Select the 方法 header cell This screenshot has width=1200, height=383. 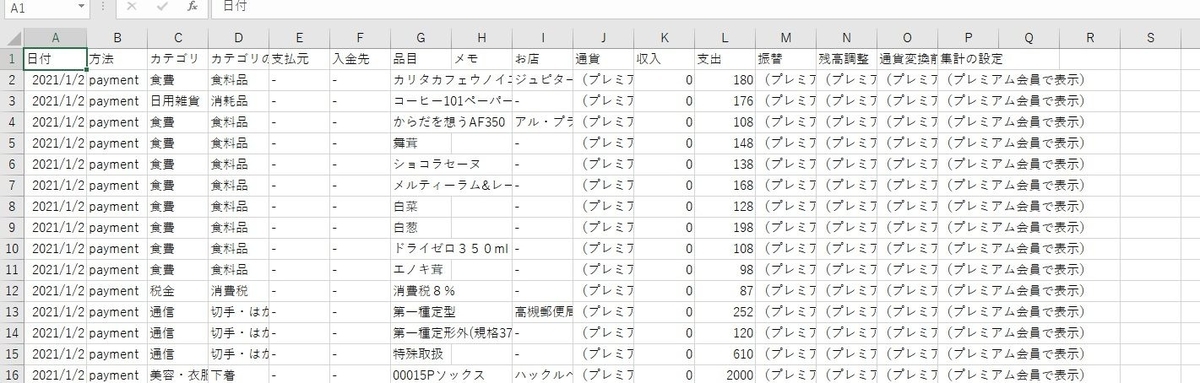click(117, 58)
